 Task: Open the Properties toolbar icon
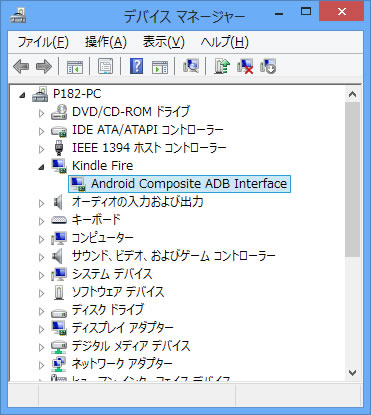click(105, 66)
